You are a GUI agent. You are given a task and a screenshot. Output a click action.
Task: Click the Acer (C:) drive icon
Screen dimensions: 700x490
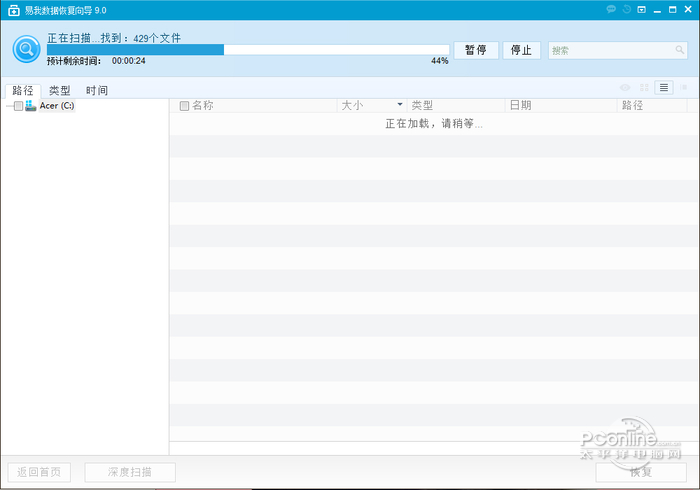30,106
